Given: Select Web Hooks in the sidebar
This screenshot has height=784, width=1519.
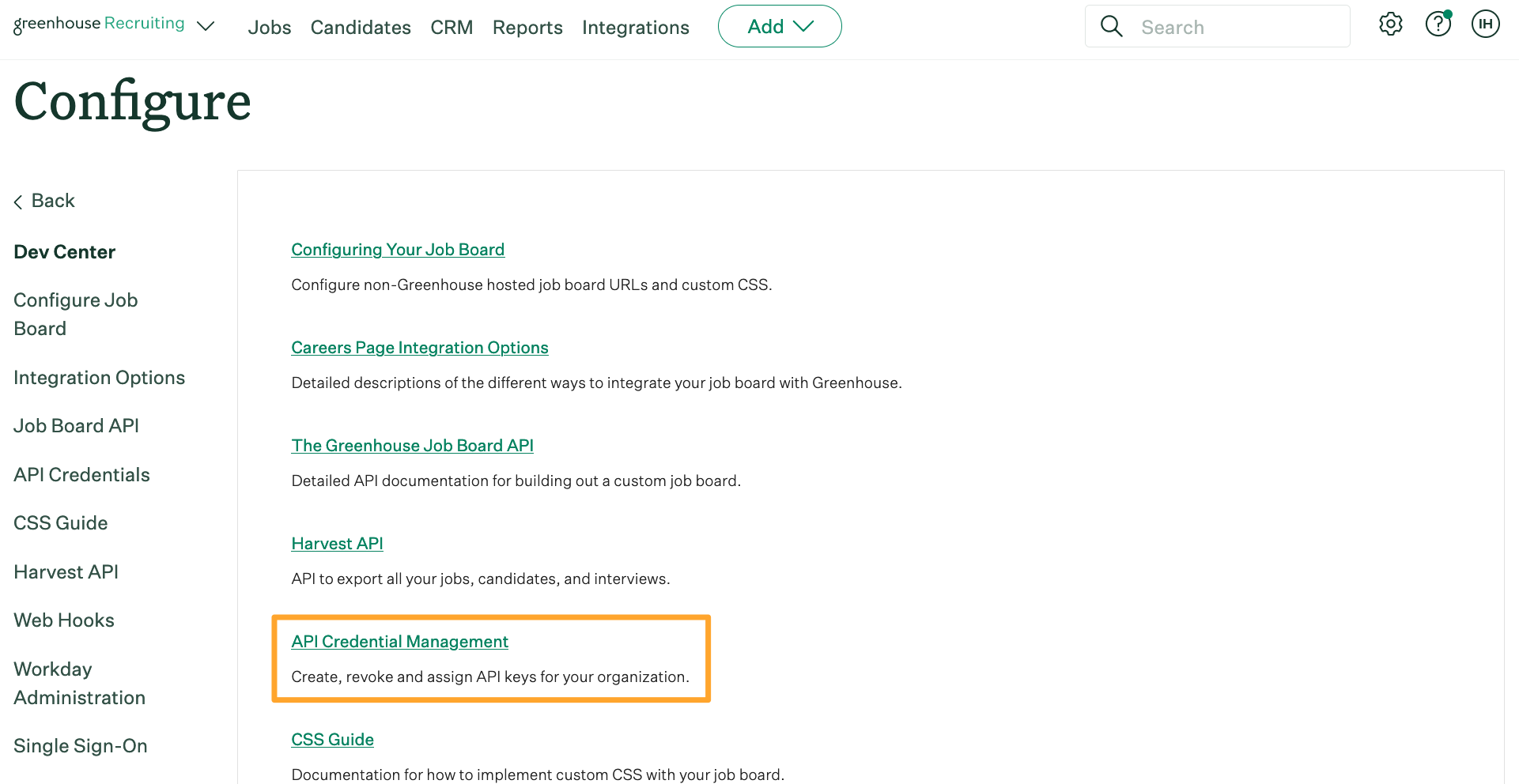Looking at the screenshot, I should coord(64,620).
